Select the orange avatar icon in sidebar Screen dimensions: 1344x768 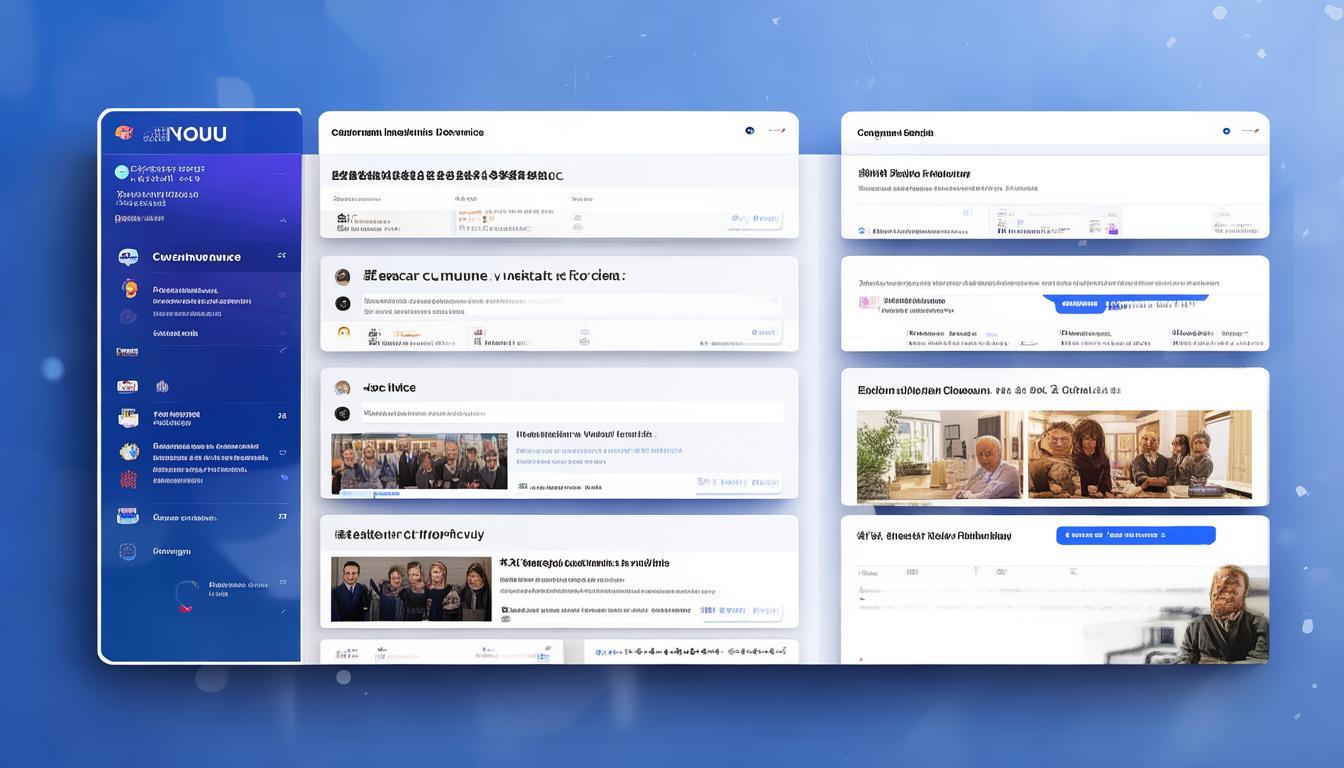[x=129, y=290]
